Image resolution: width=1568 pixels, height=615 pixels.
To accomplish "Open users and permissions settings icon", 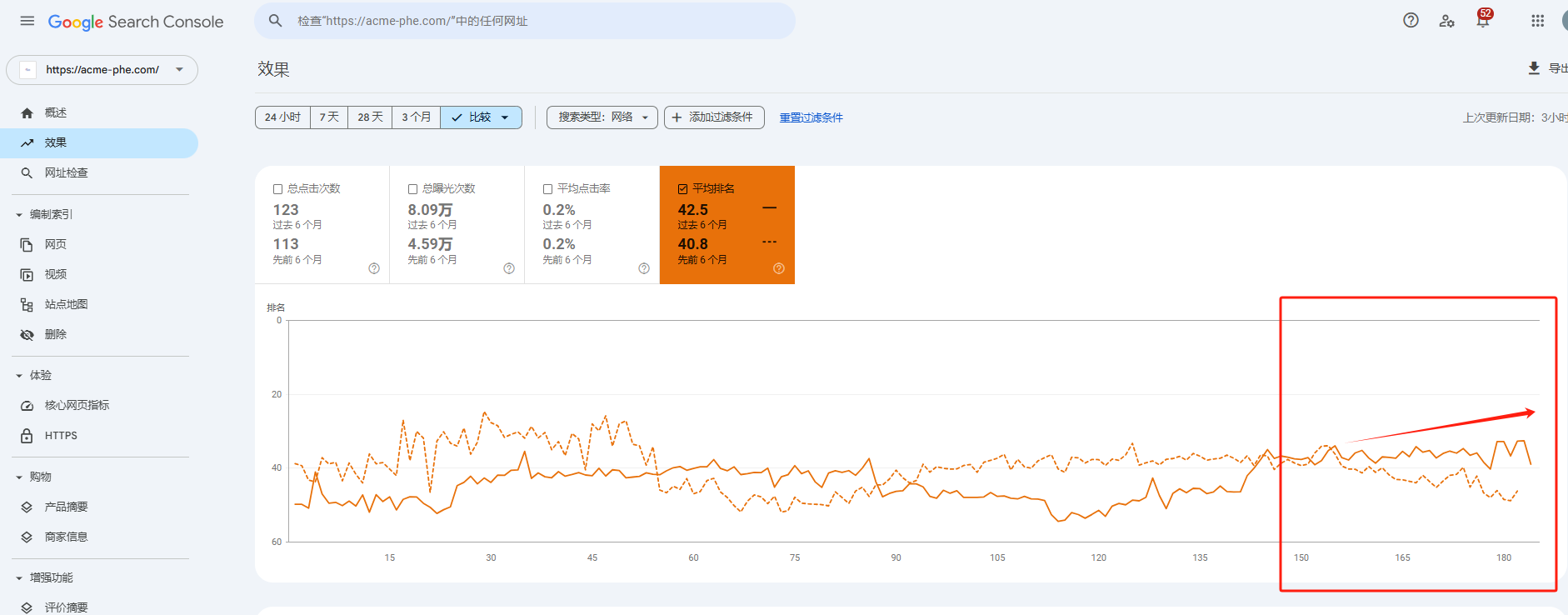I will click(1447, 21).
